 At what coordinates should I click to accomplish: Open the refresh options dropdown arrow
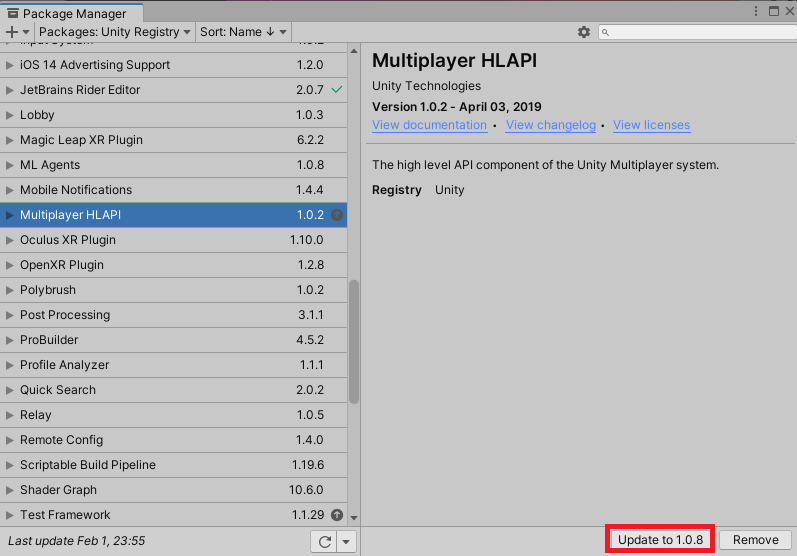(x=346, y=541)
